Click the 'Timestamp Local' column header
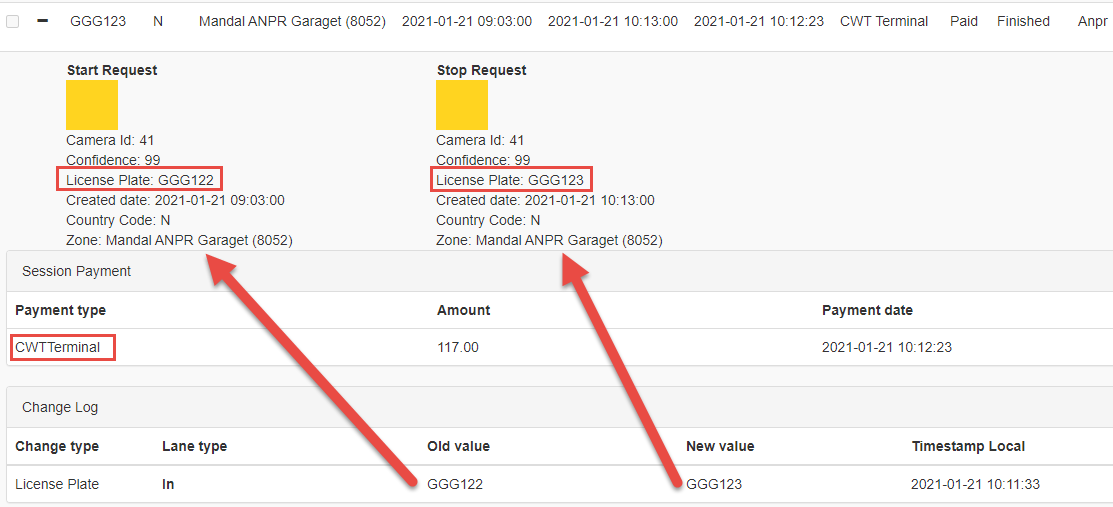The width and height of the screenshot is (1113, 507). point(968,447)
